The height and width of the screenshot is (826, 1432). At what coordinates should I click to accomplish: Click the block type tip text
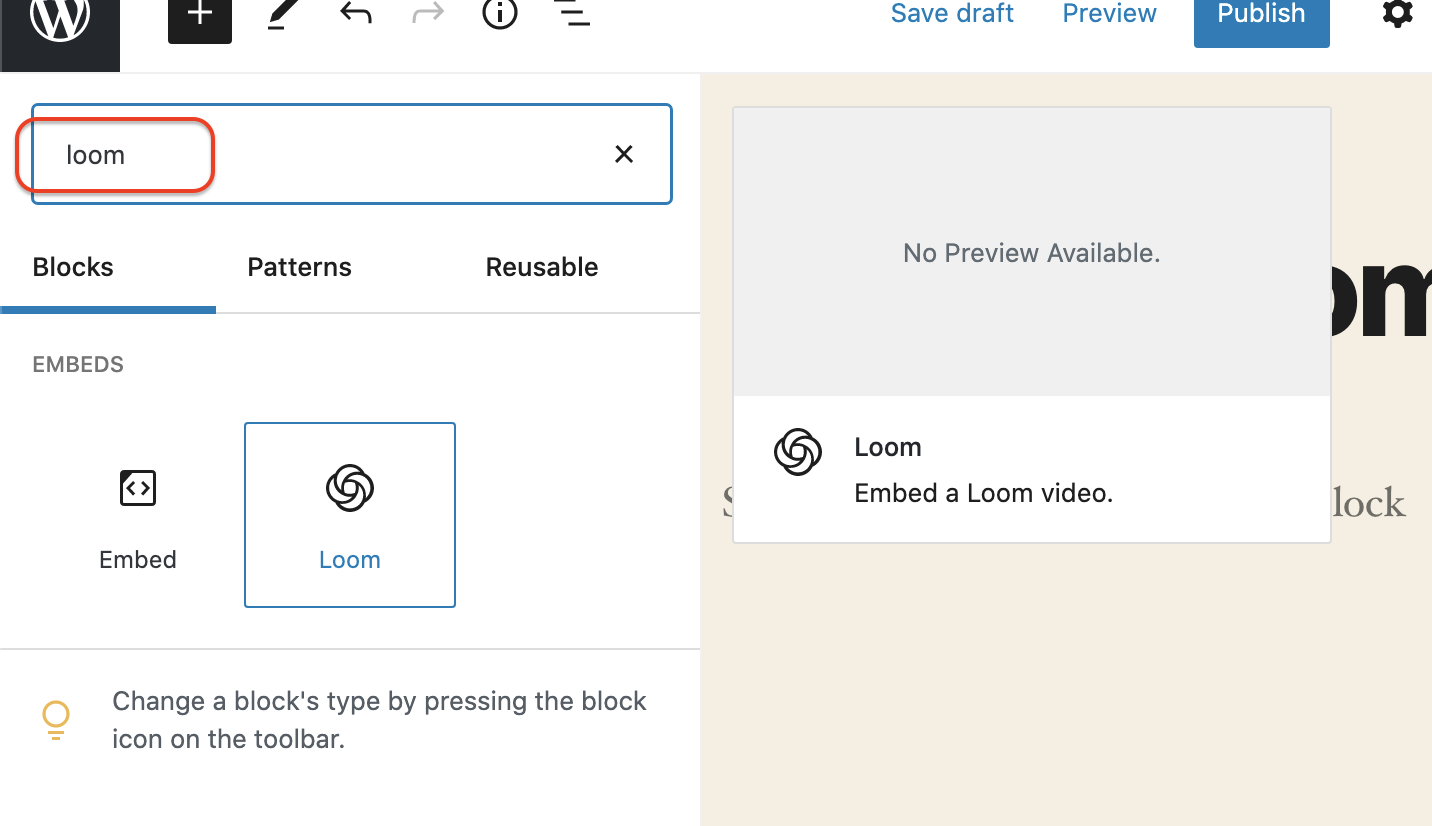[380, 720]
